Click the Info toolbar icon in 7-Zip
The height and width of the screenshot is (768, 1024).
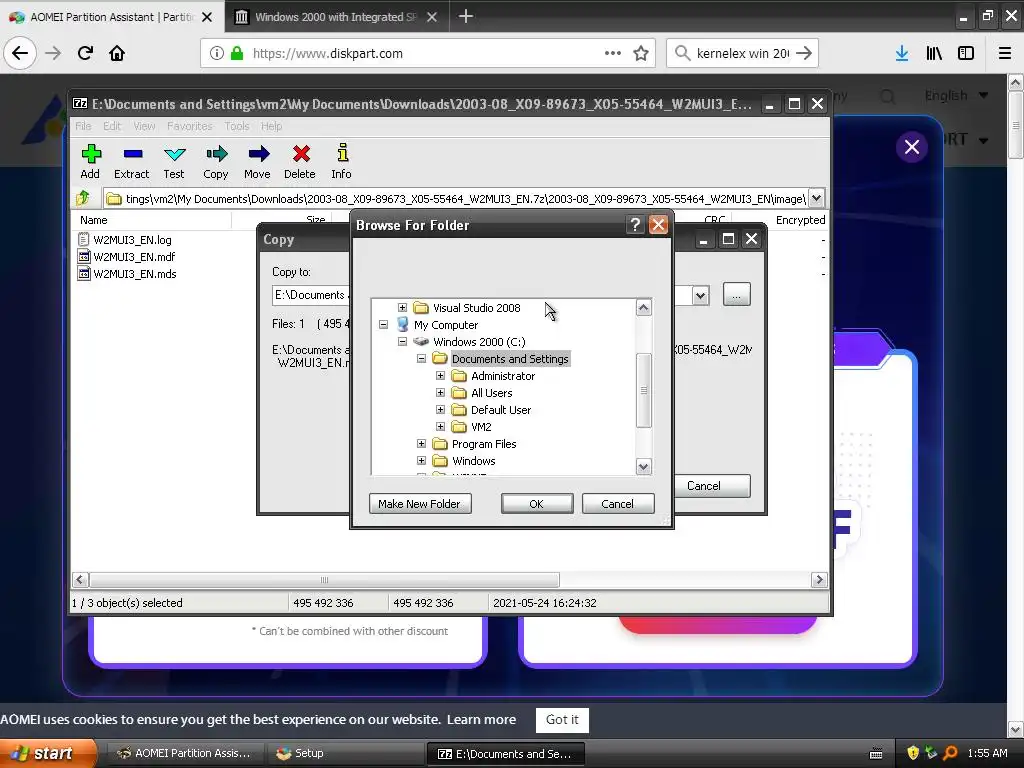pos(342,153)
